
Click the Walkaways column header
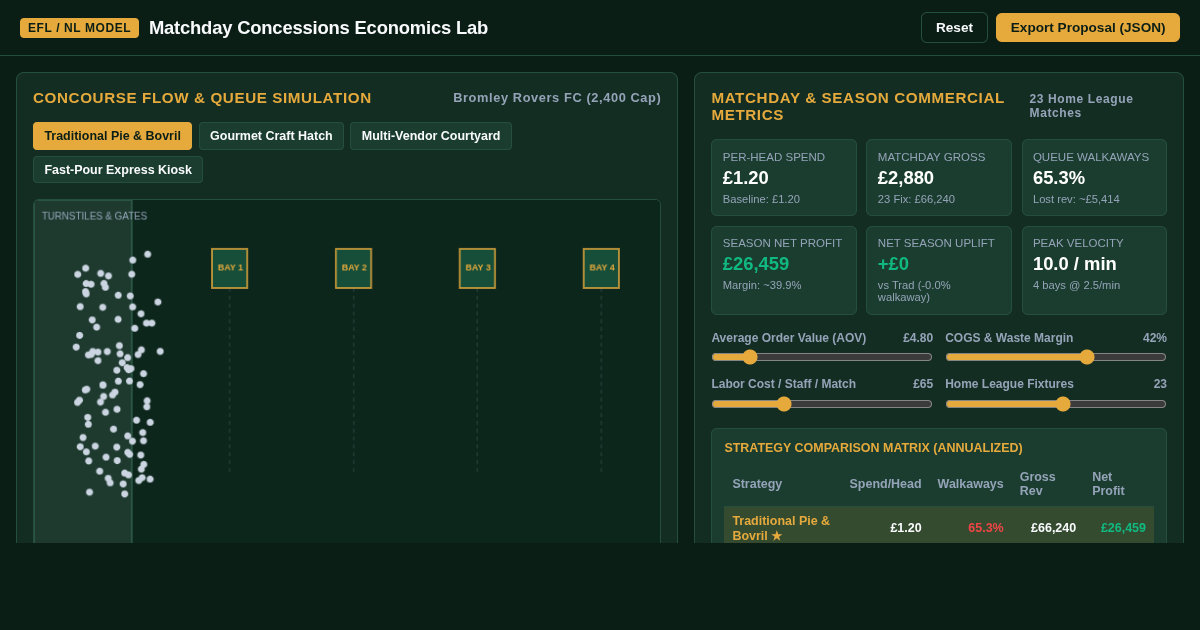point(970,484)
